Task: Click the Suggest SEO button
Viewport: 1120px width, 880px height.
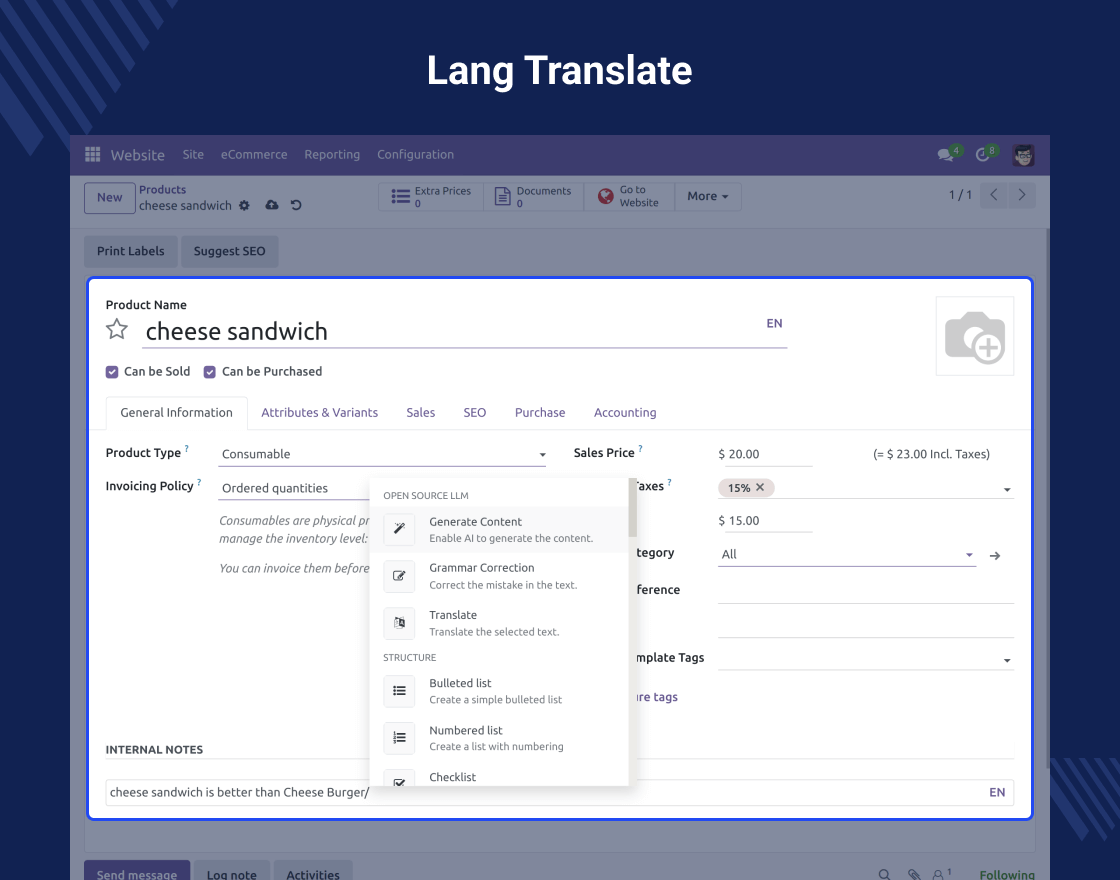Action: 229,251
